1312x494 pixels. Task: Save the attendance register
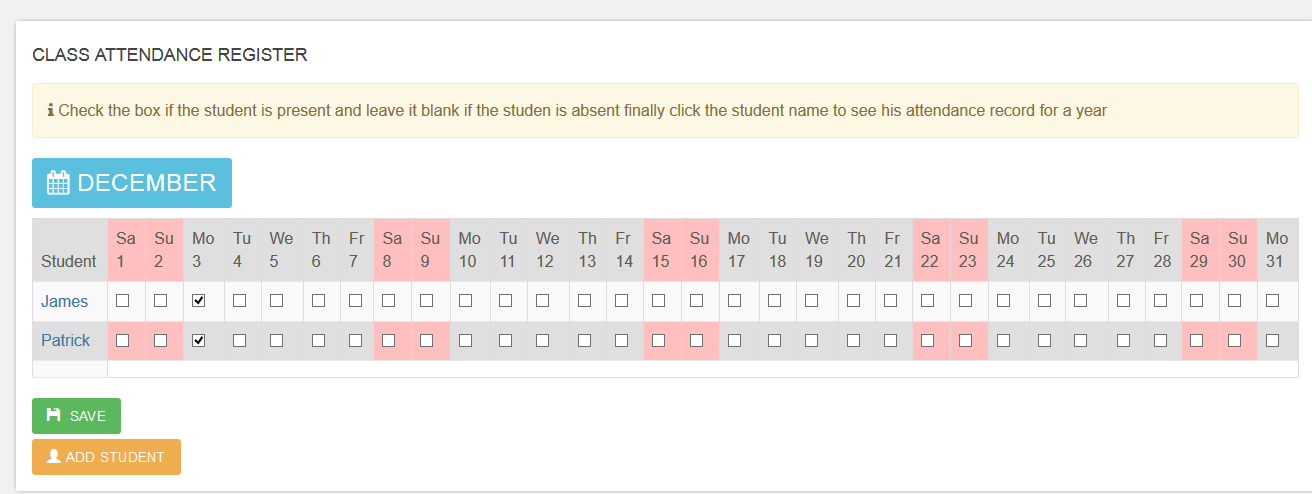tap(76, 416)
